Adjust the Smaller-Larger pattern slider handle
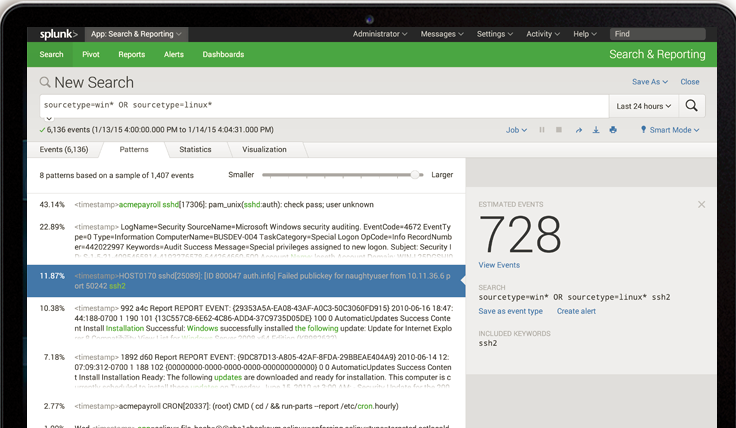The image size is (736, 428). (x=415, y=174)
